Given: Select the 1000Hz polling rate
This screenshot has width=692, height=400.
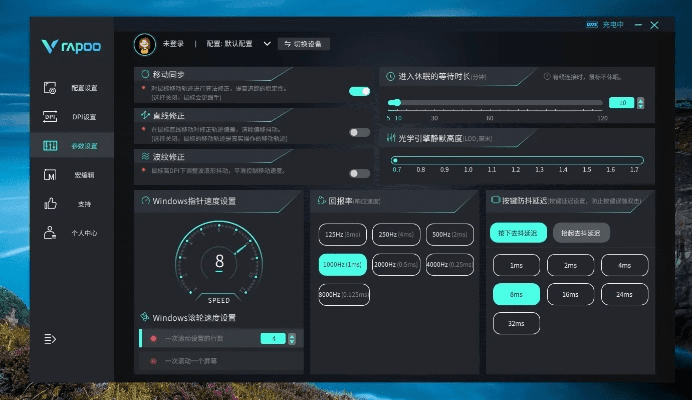Looking at the screenshot, I should (342, 264).
